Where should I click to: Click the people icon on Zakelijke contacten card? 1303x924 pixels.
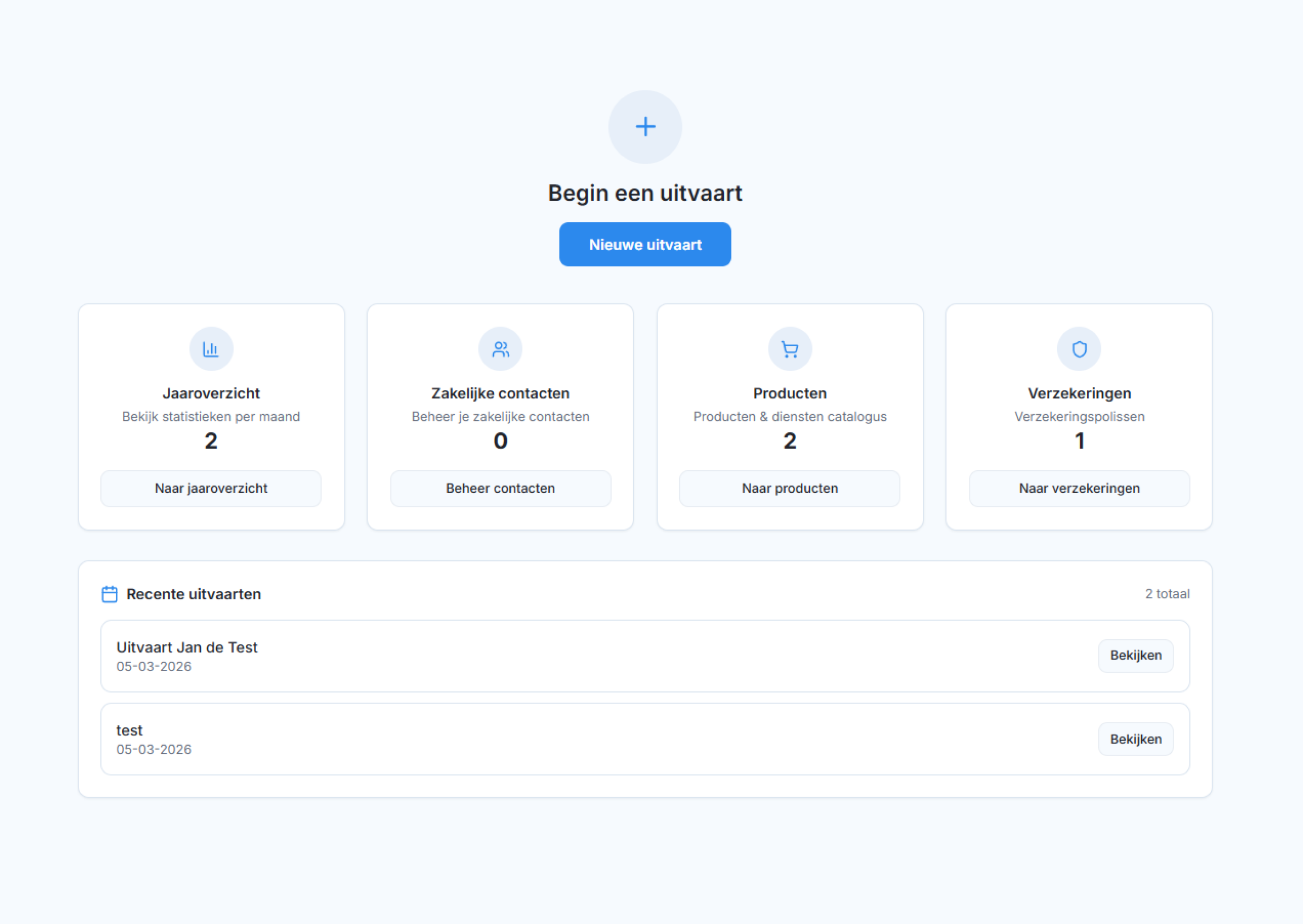[500, 349]
